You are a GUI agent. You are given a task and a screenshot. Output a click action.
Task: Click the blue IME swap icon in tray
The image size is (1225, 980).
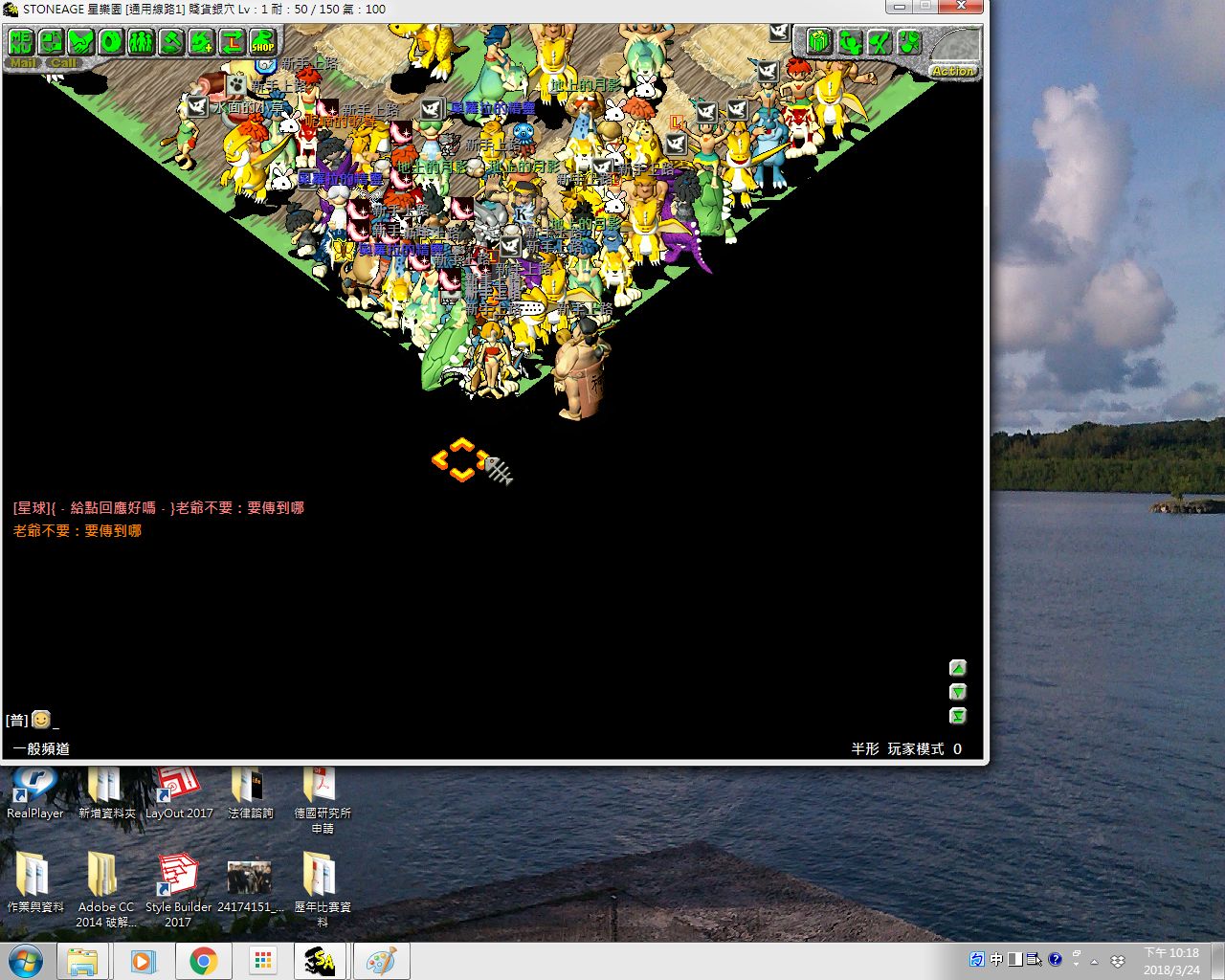tap(977, 959)
